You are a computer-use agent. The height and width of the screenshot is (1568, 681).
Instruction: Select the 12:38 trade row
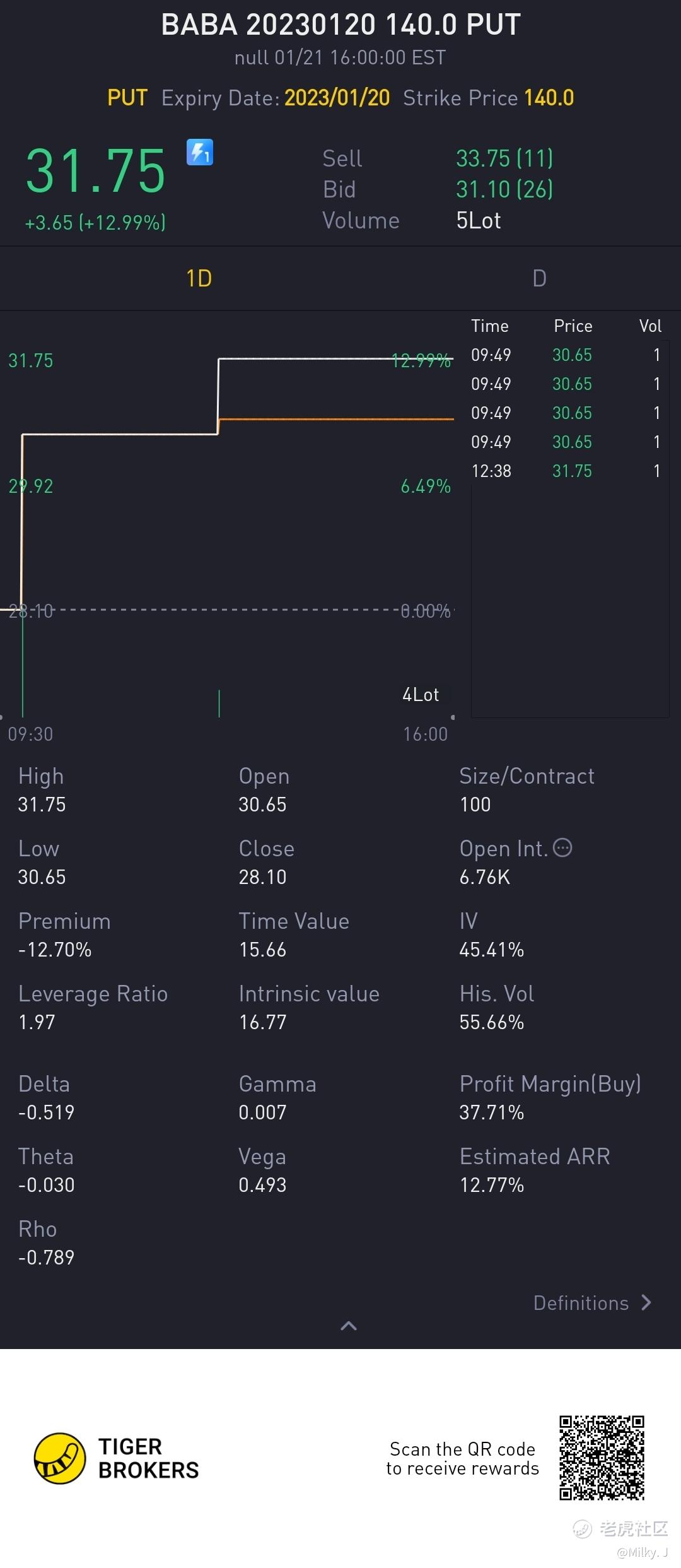(566, 471)
